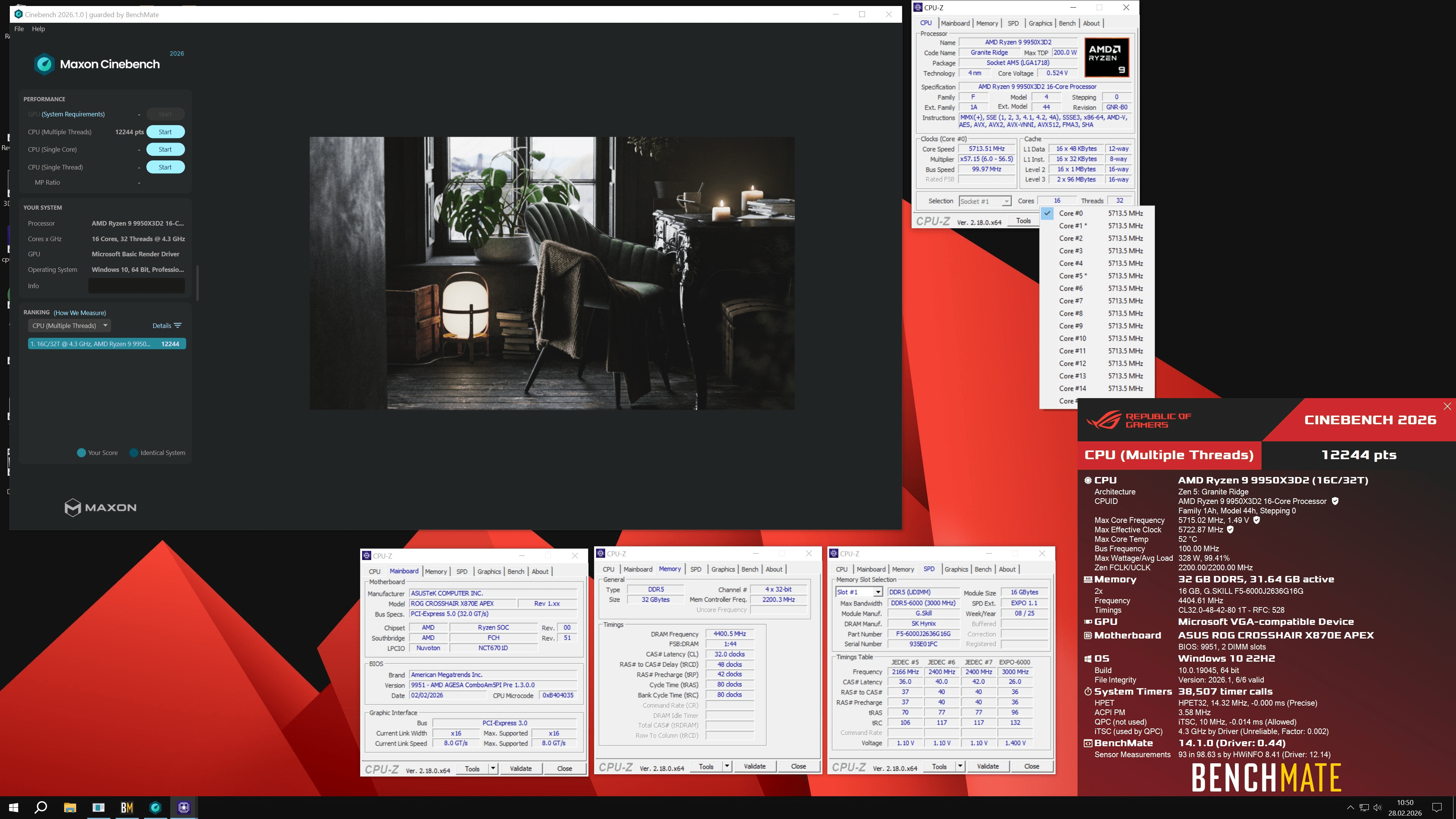Open the How We Measure link
1456x819 pixels.
[x=80, y=312]
